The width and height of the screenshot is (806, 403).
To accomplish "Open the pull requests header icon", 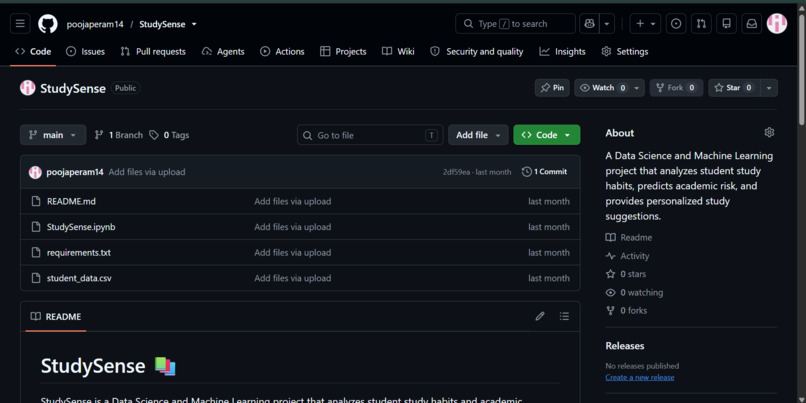I will click(x=701, y=24).
